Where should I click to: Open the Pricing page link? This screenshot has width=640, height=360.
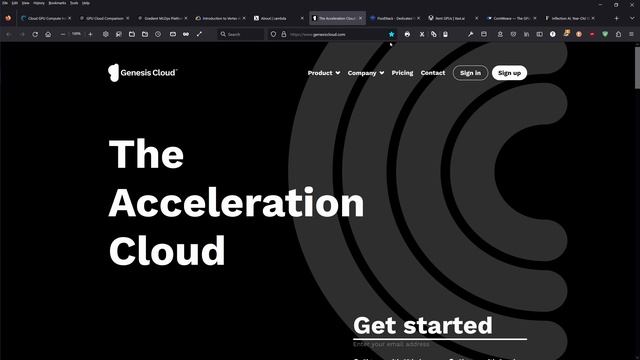(402, 73)
